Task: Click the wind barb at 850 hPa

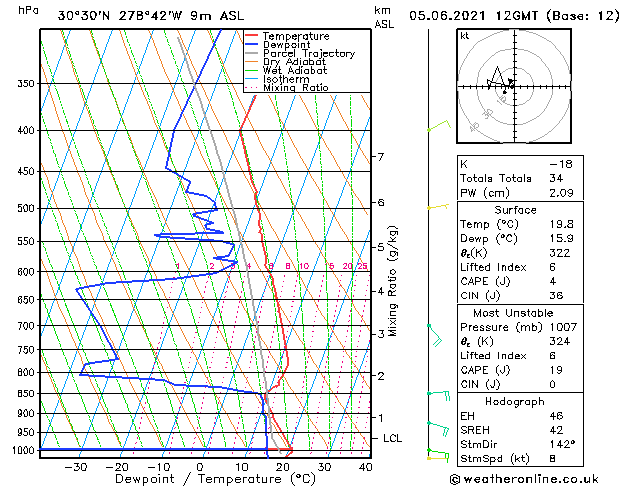Action: click(439, 395)
